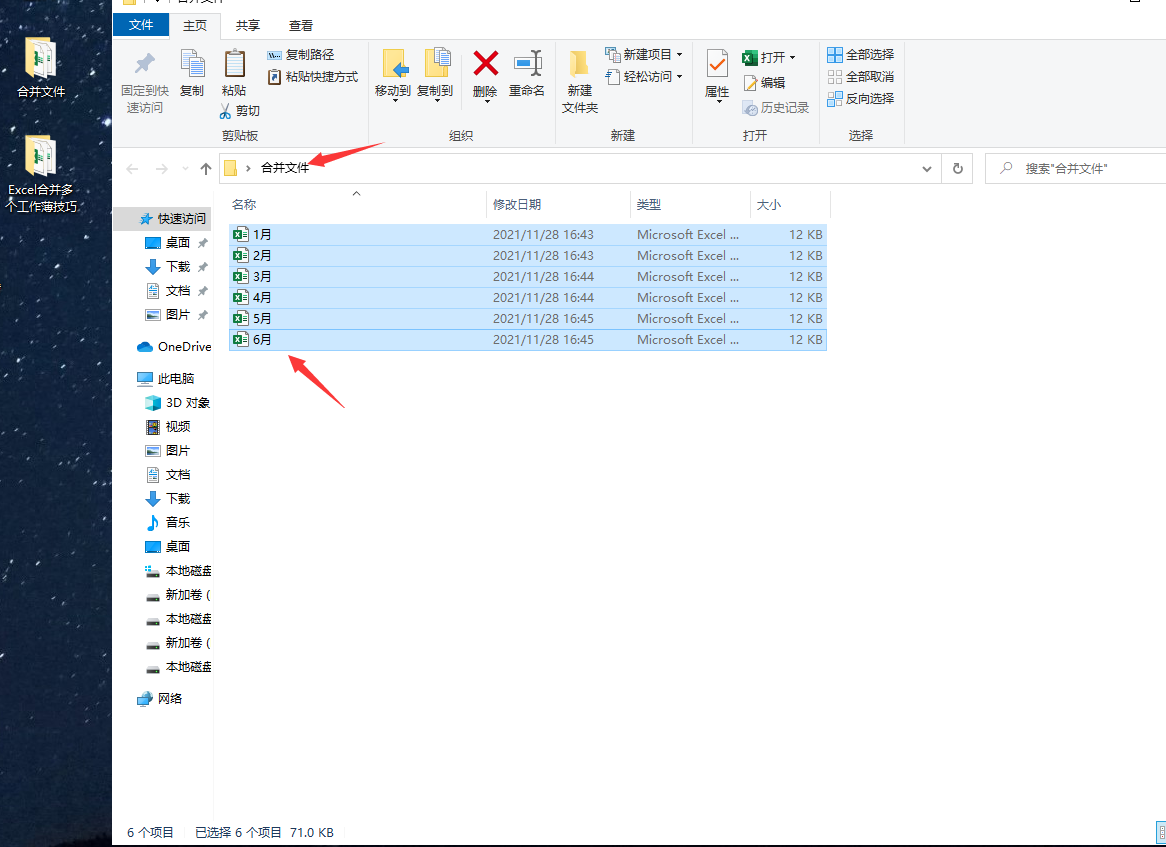
Task: Switch to the Home (主页) tab
Action: point(195,25)
